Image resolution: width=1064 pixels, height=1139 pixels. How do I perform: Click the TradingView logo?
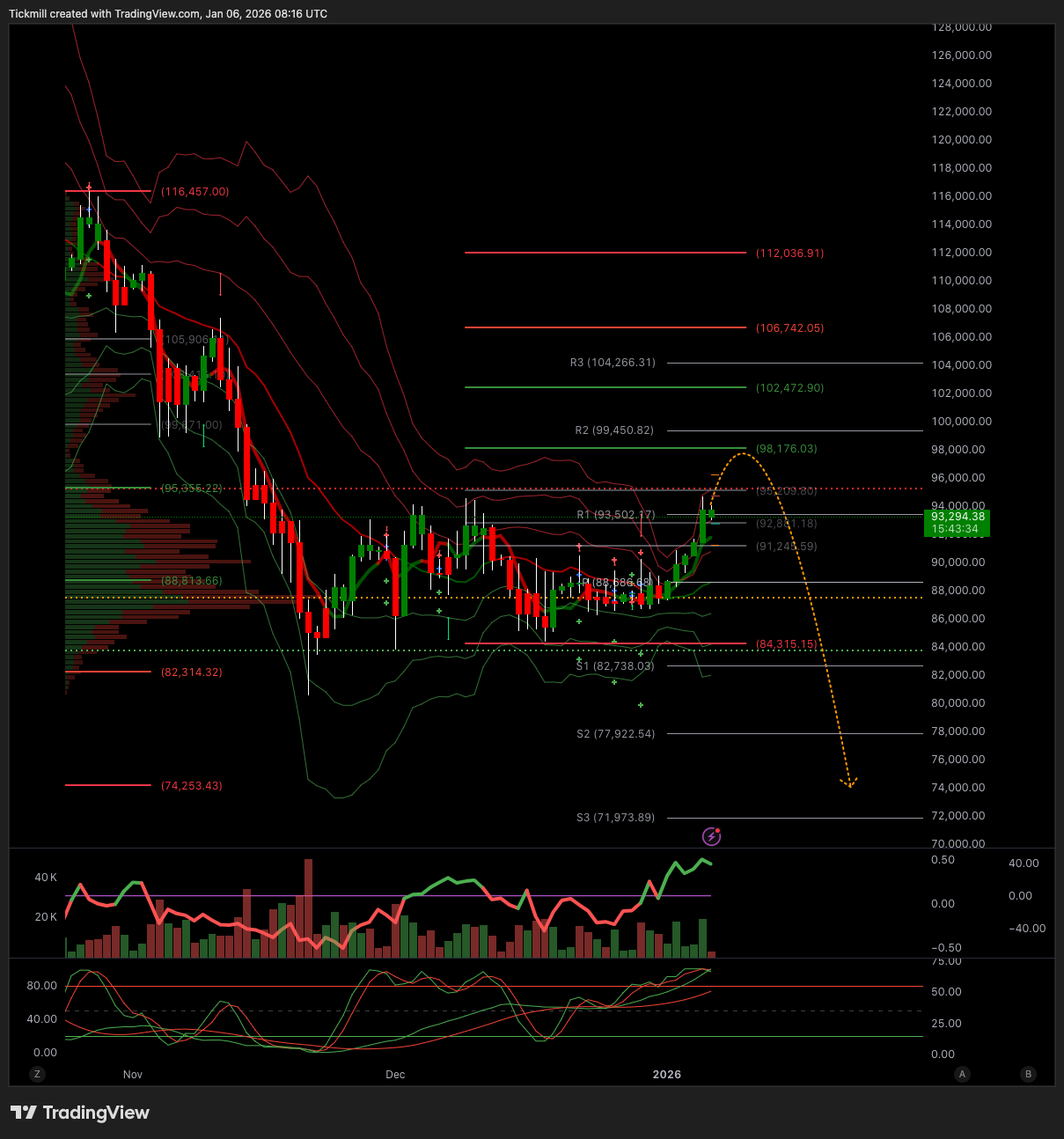point(80,1113)
